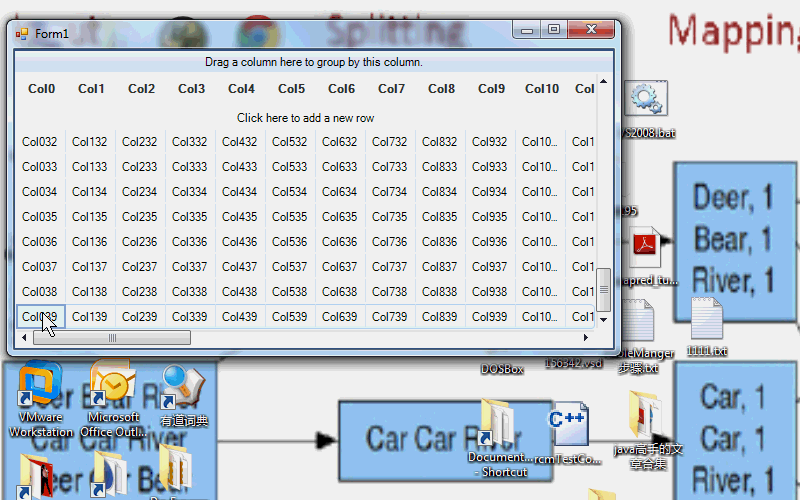Image resolution: width=800 pixels, height=500 pixels.
Task: Open the VMware Workstation desktop shortcut
Action: point(40,399)
